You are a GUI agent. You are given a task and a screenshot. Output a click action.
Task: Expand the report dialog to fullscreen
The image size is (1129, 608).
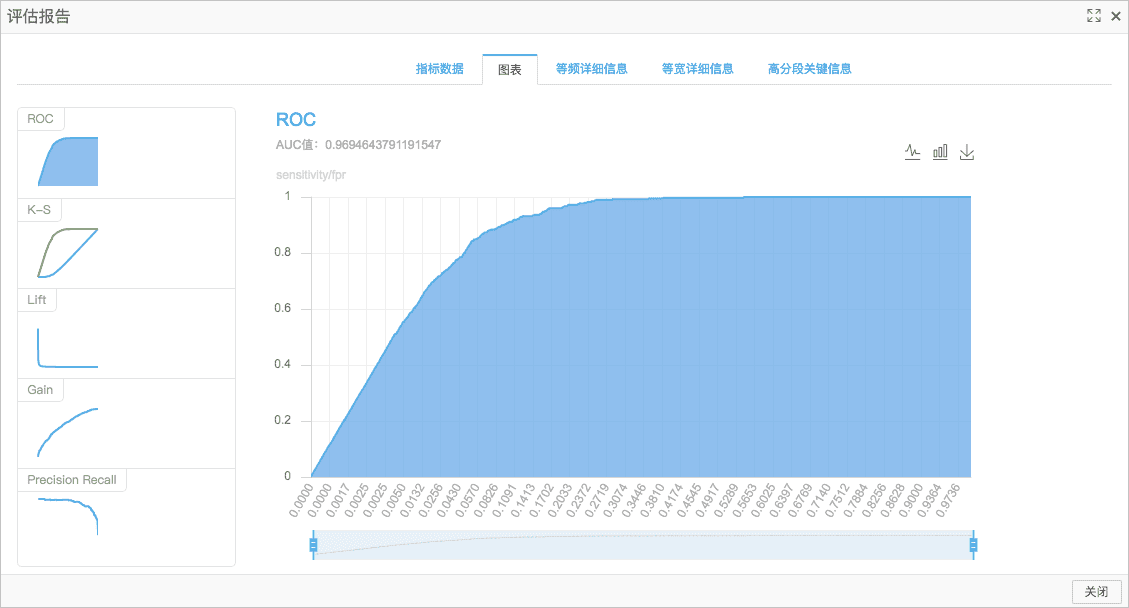(1094, 16)
